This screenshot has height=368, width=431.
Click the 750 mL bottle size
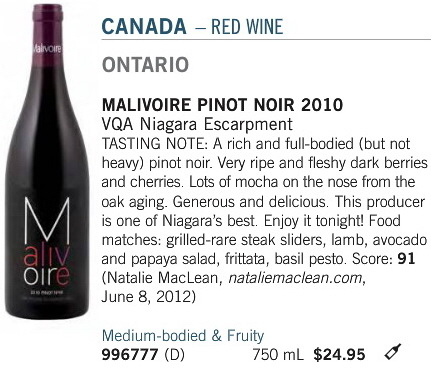tap(278, 354)
